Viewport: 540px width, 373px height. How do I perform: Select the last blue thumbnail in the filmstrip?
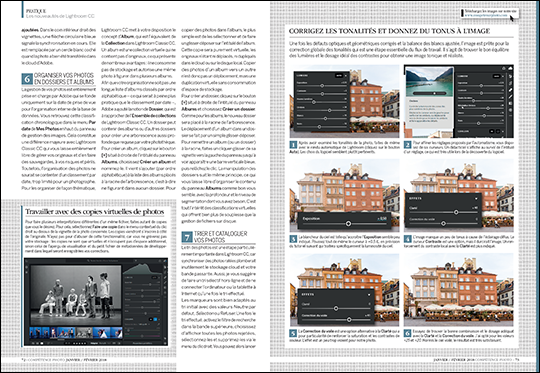tap(116, 333)
